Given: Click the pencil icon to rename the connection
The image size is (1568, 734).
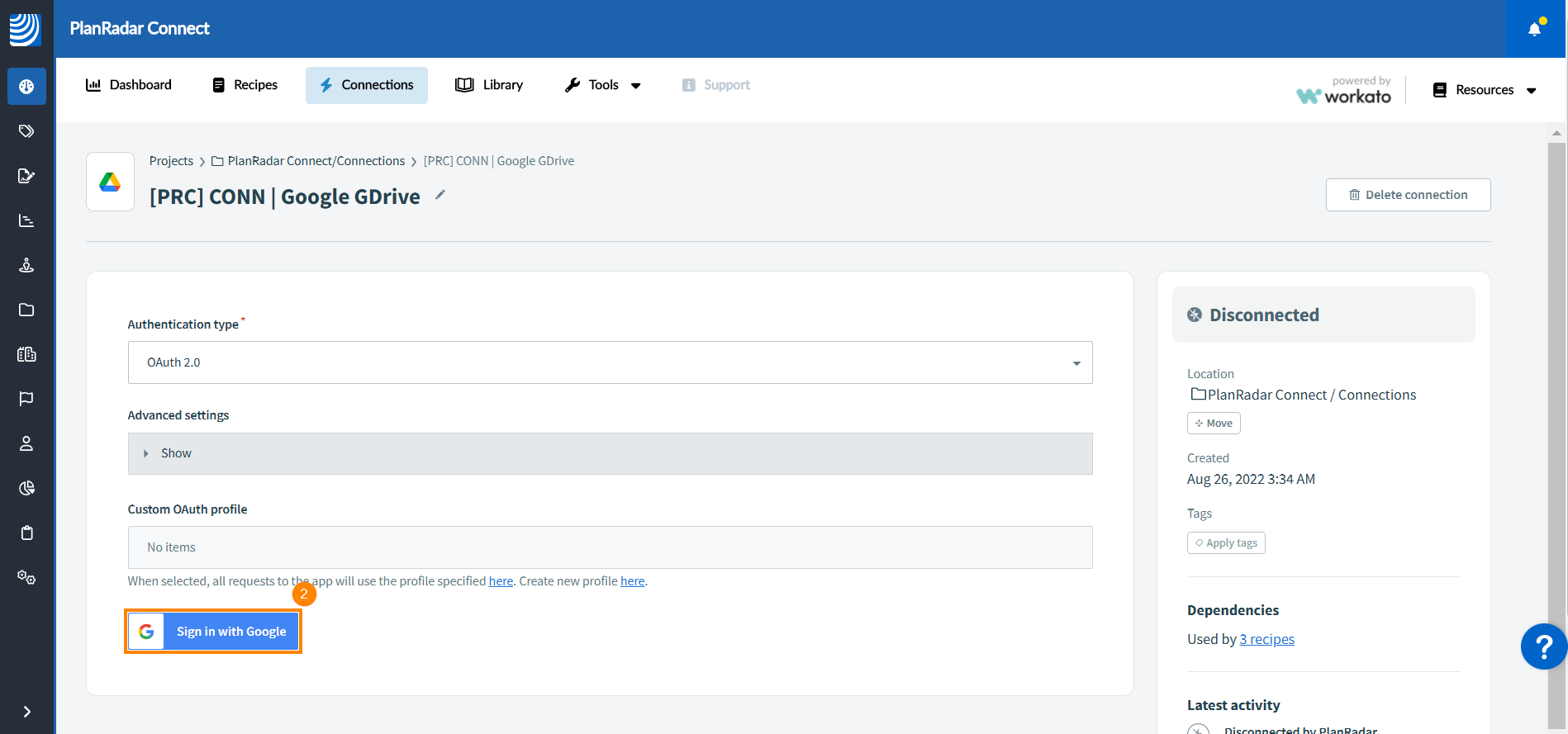Looking at the screenshot, I should point(440,195).
